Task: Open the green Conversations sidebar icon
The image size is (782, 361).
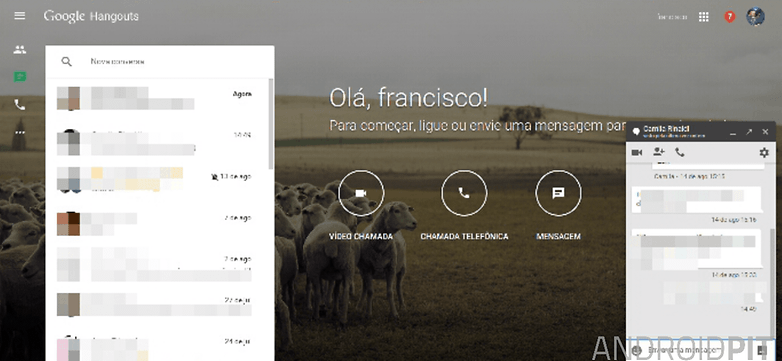Action: click(19, 77)
